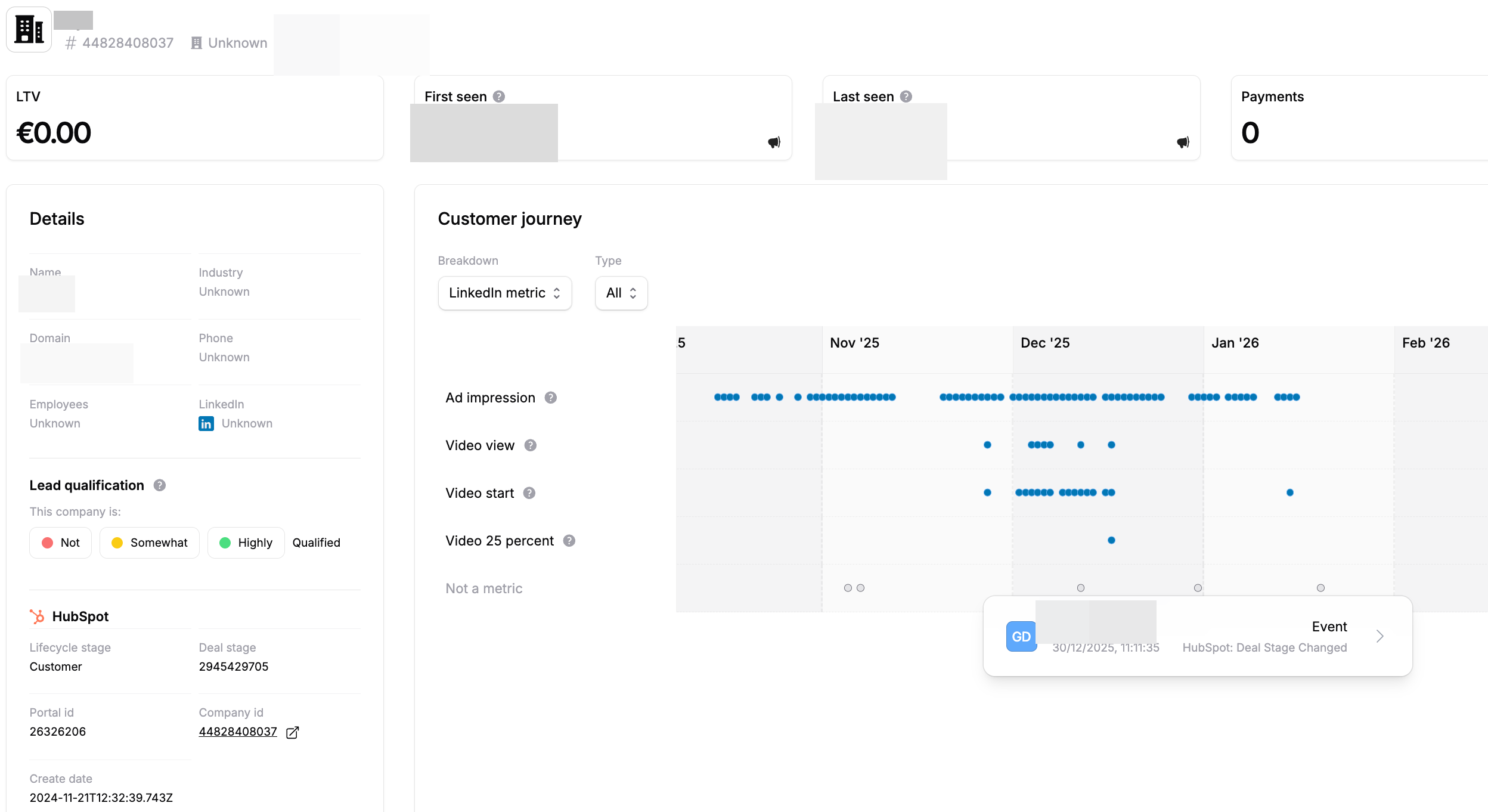Click the GD avatar in the event popup

pyautogui.click(x=1021, y=636)
